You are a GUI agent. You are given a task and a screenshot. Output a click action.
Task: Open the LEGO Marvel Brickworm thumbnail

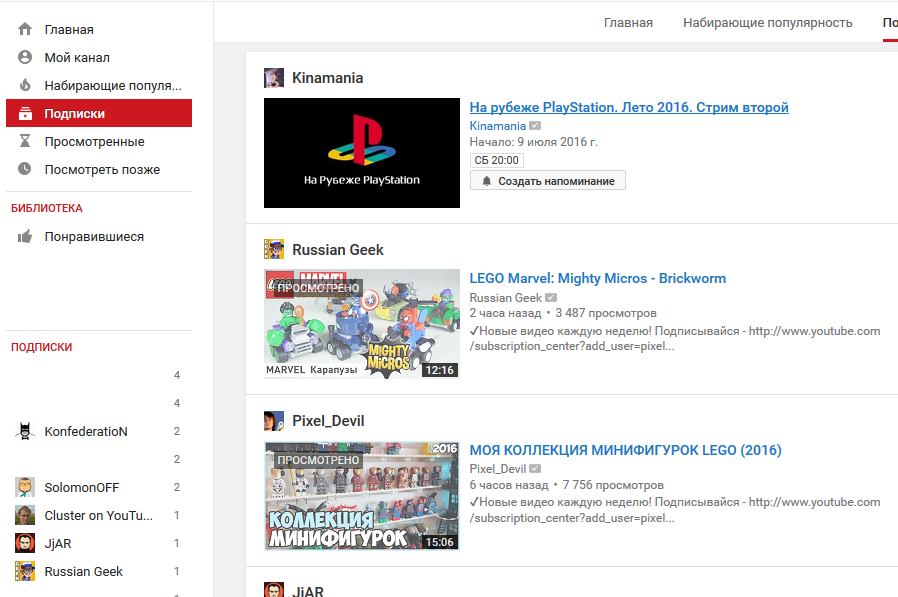pyautogui.click(x=362, y=324)
